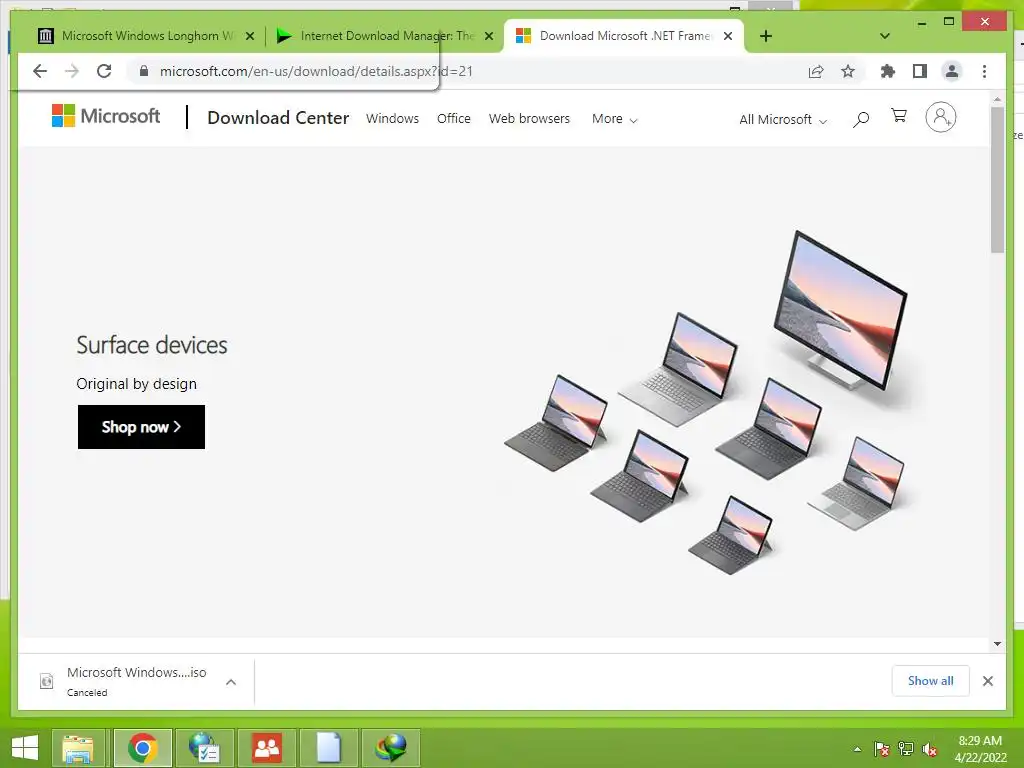Click the page vertical scrollbar thumb
The image size is (1024, 768).
pos(997,180)
